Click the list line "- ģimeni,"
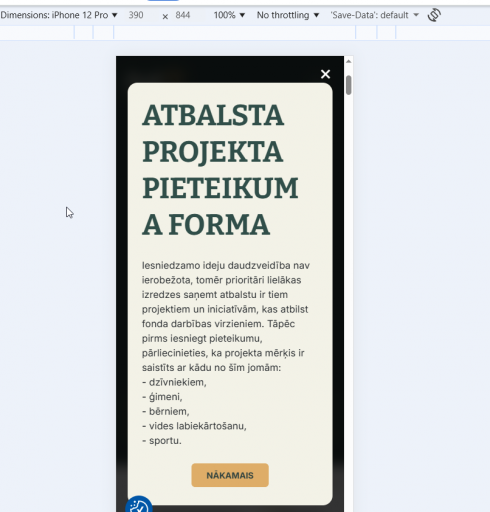 coord(162,397)
